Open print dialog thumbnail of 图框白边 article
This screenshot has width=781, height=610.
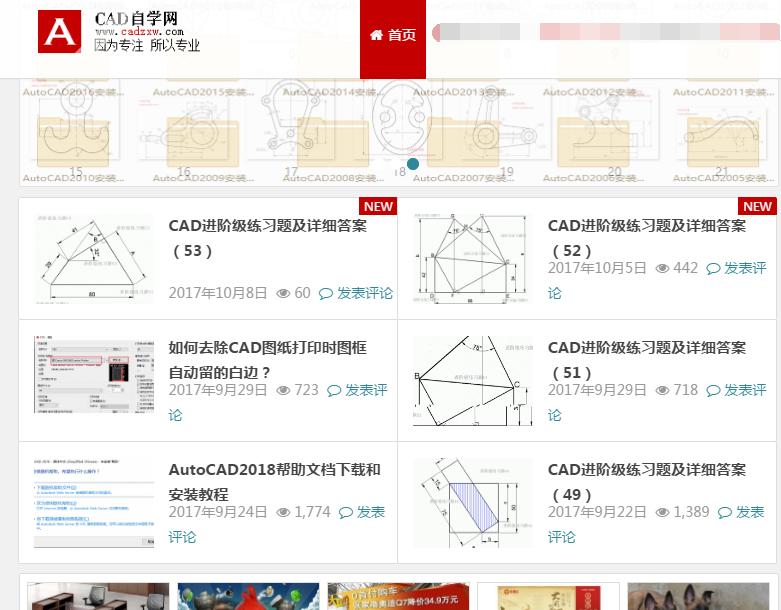94,374
